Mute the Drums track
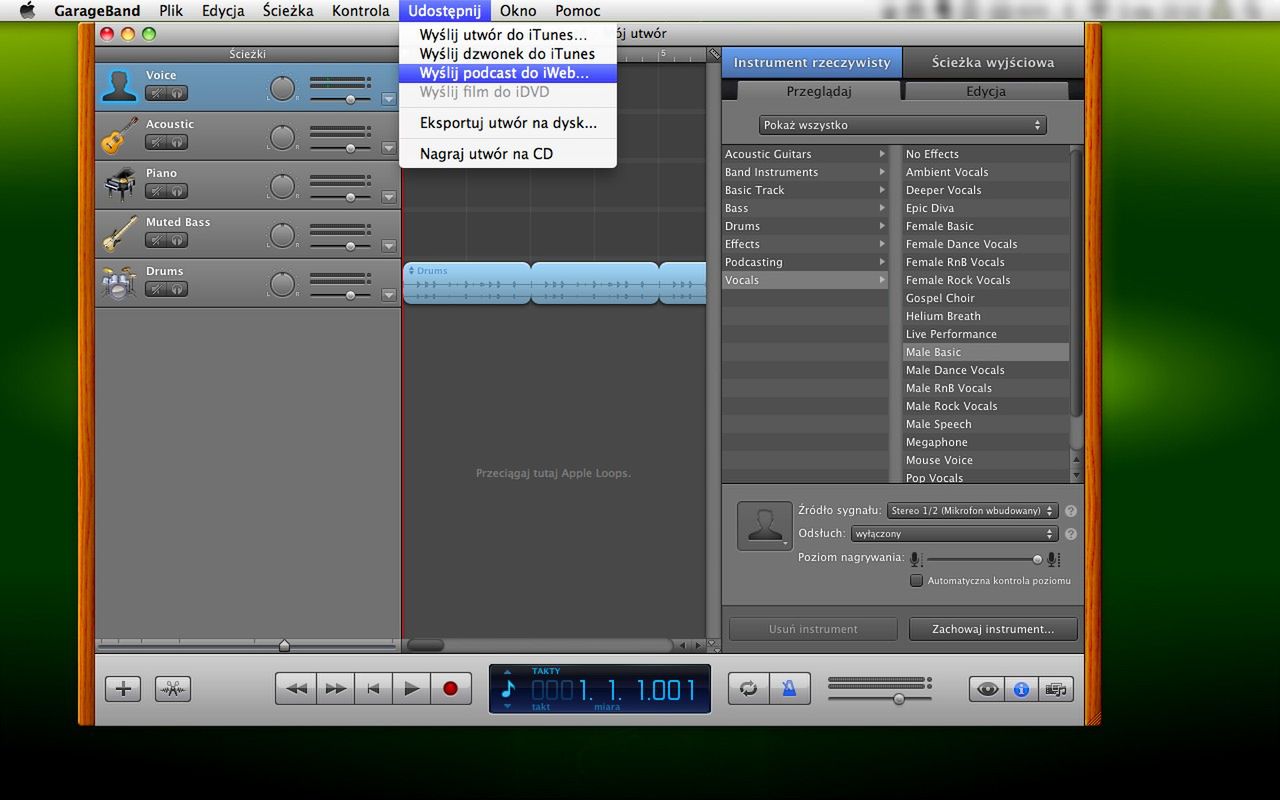 (x=156, y=289)
